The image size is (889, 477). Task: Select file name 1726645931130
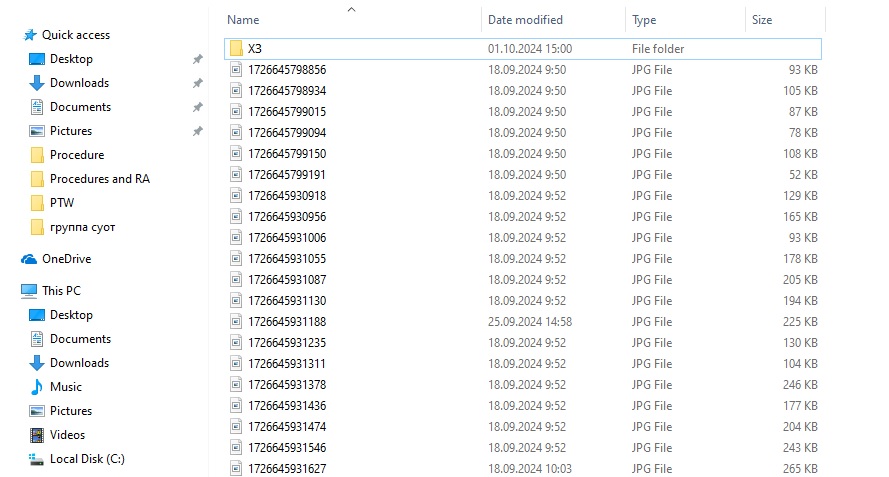(287, 301)
